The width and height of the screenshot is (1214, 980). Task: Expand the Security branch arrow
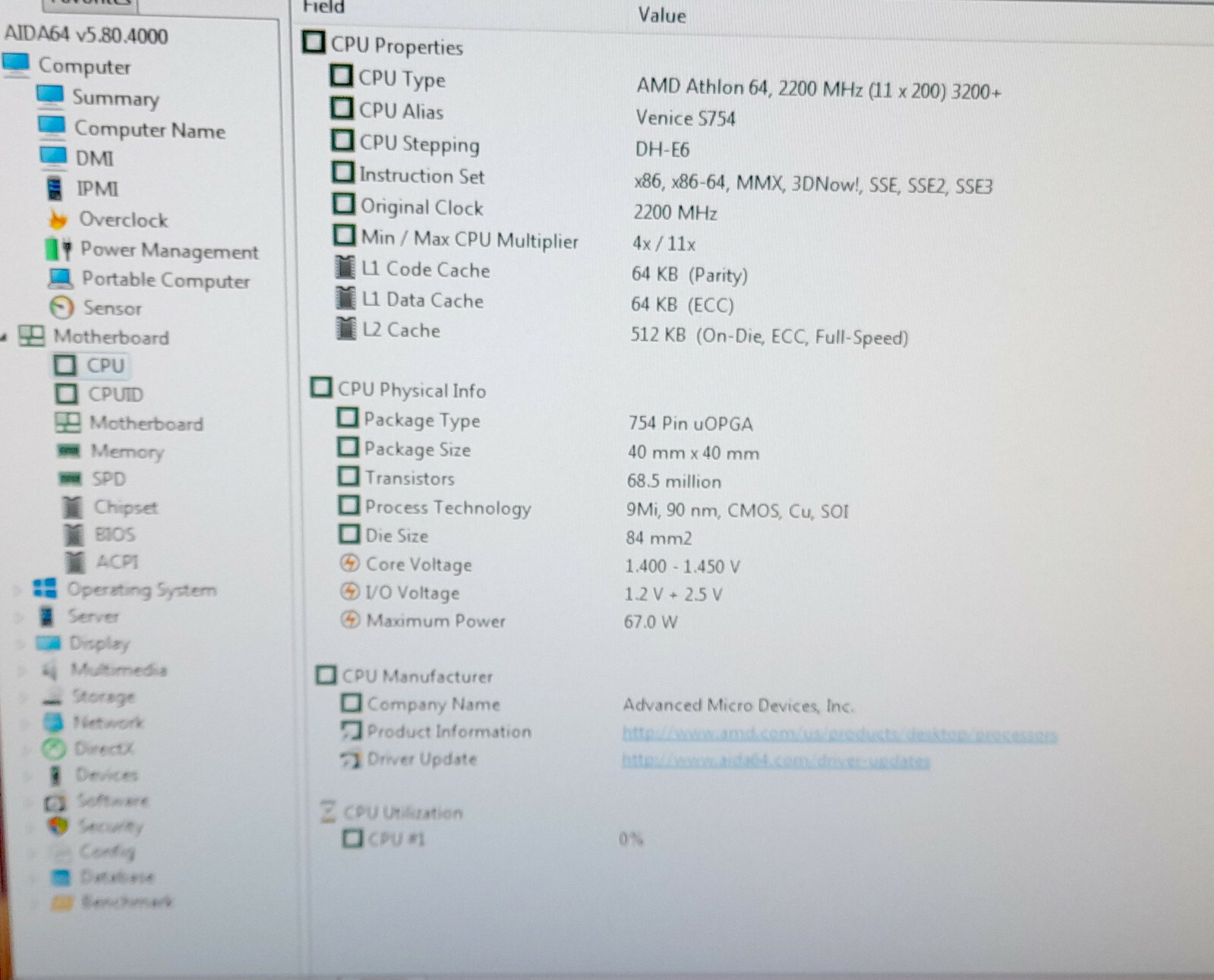pos(32,827)
